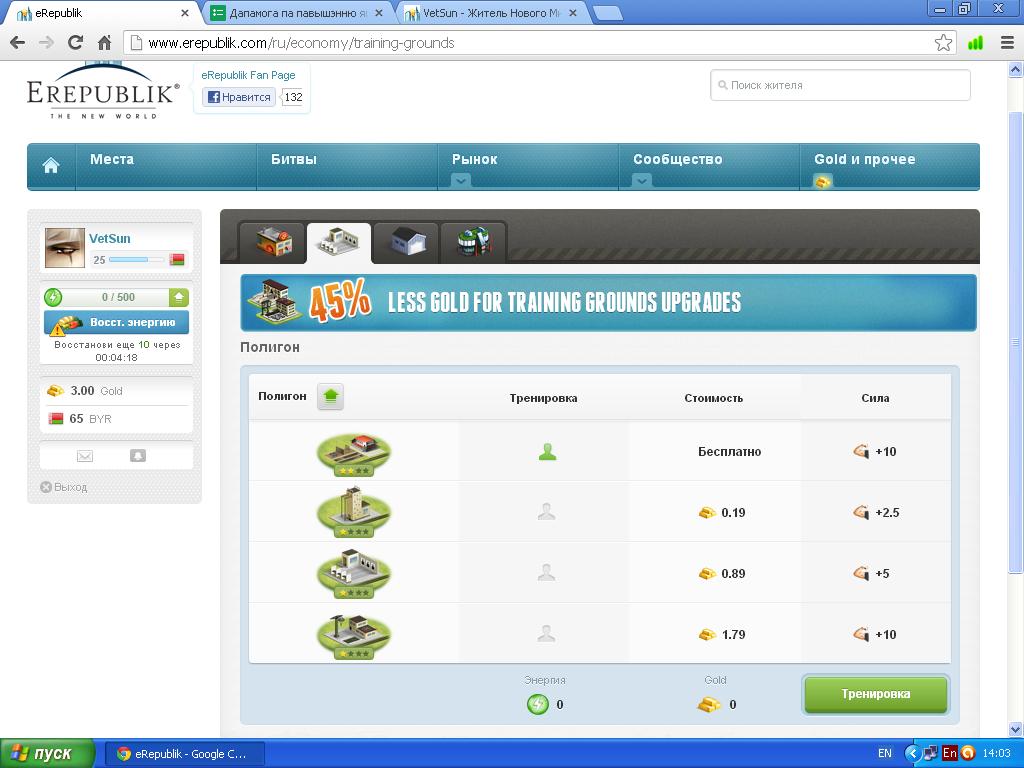The width and height of the screenshot is (1024, 768).
Task: Click the experience progress bar at level 25
Action: point(136,260)
